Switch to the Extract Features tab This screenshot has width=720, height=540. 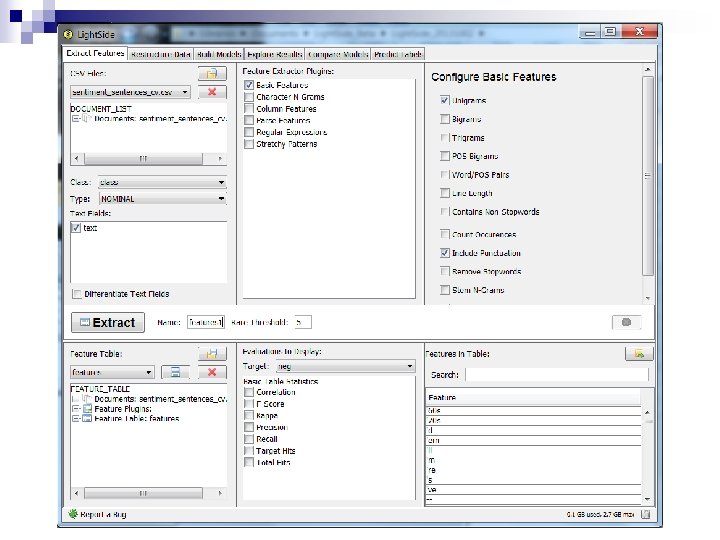95,53
